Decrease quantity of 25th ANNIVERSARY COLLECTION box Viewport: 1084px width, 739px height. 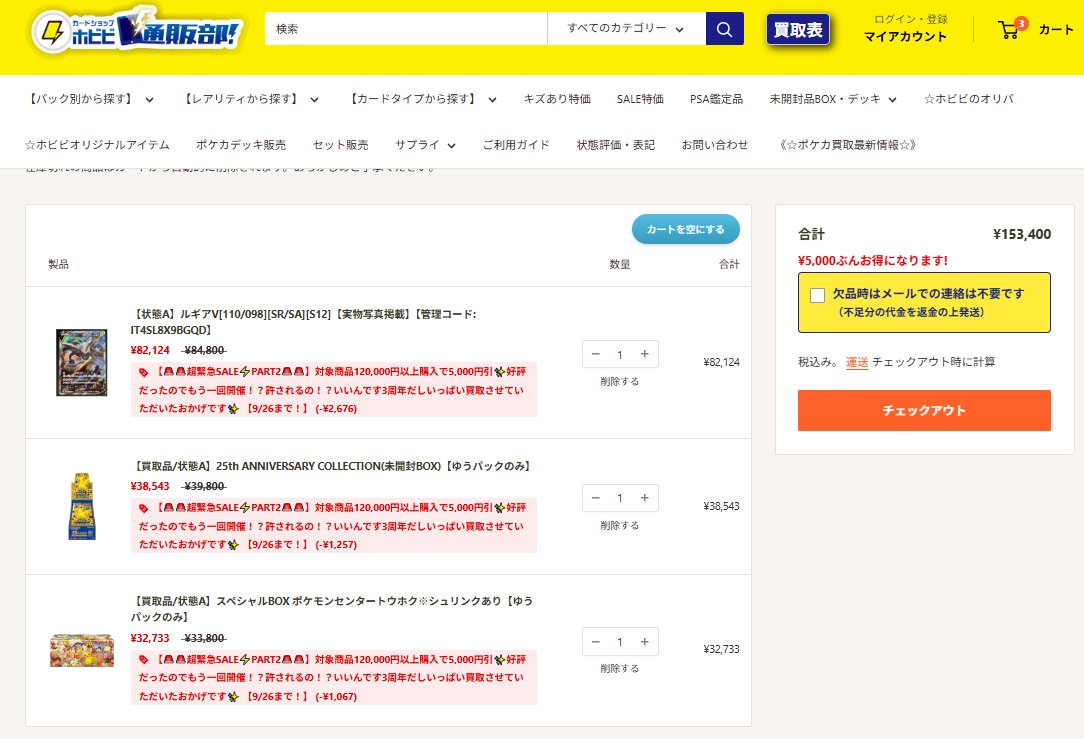tap(596, 498)
